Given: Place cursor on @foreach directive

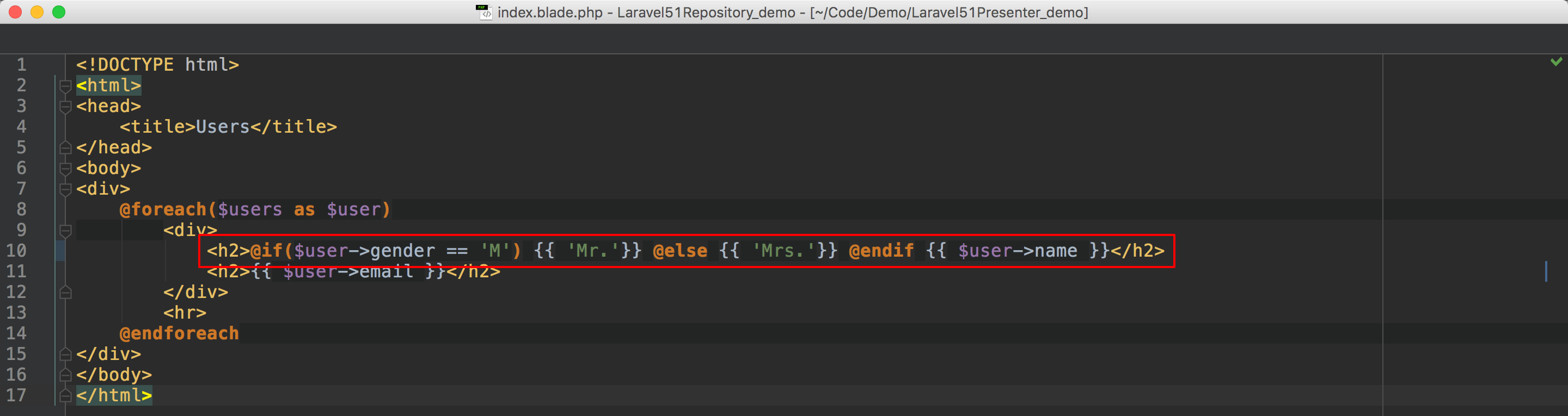Looking at the screenshot, I should coord(163,209).
